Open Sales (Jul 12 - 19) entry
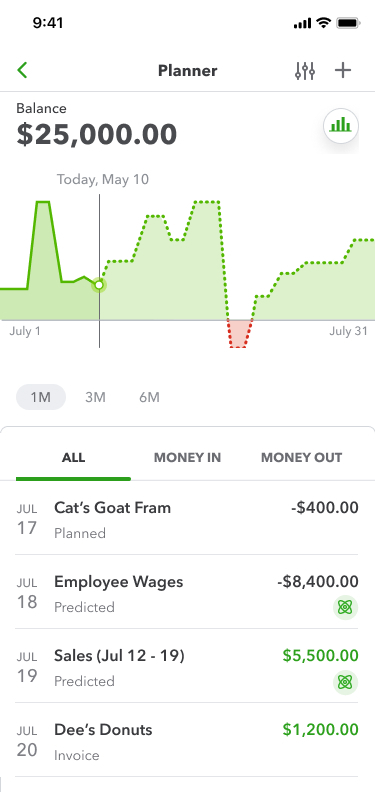This screenshot has width=375, height=792. (x=187, y=666)
